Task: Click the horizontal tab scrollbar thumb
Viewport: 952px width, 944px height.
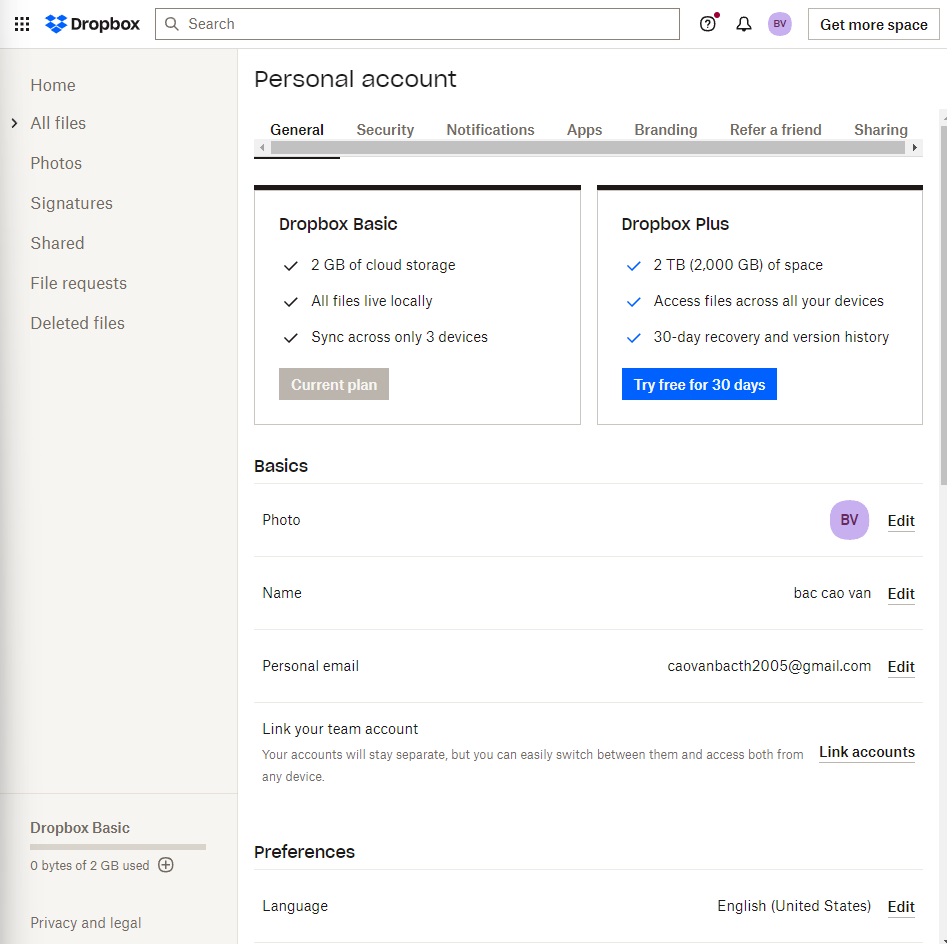Action: tap(588, 148)
